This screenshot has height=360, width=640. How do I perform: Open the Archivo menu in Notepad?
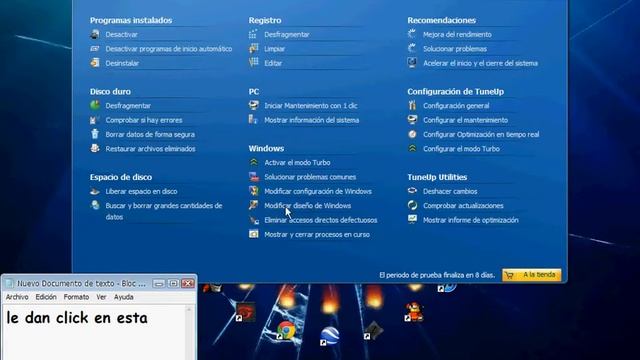17,297
